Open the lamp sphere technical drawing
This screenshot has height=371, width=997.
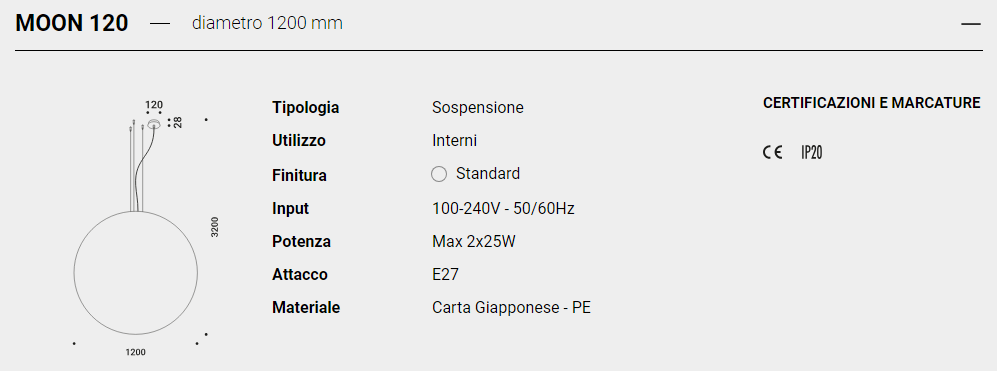coord(135,272)
